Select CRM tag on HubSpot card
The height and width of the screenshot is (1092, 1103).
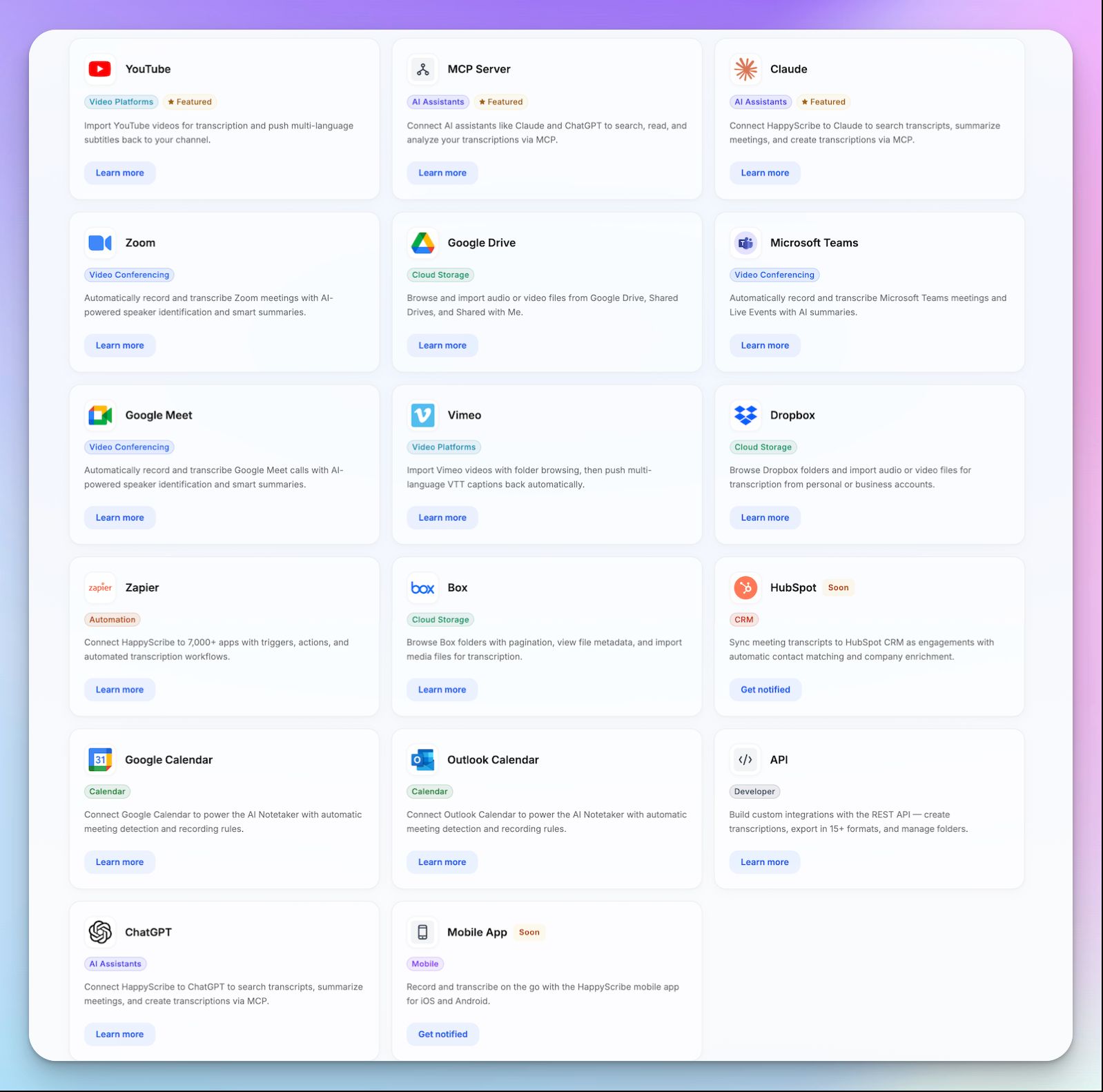(744, 620)
